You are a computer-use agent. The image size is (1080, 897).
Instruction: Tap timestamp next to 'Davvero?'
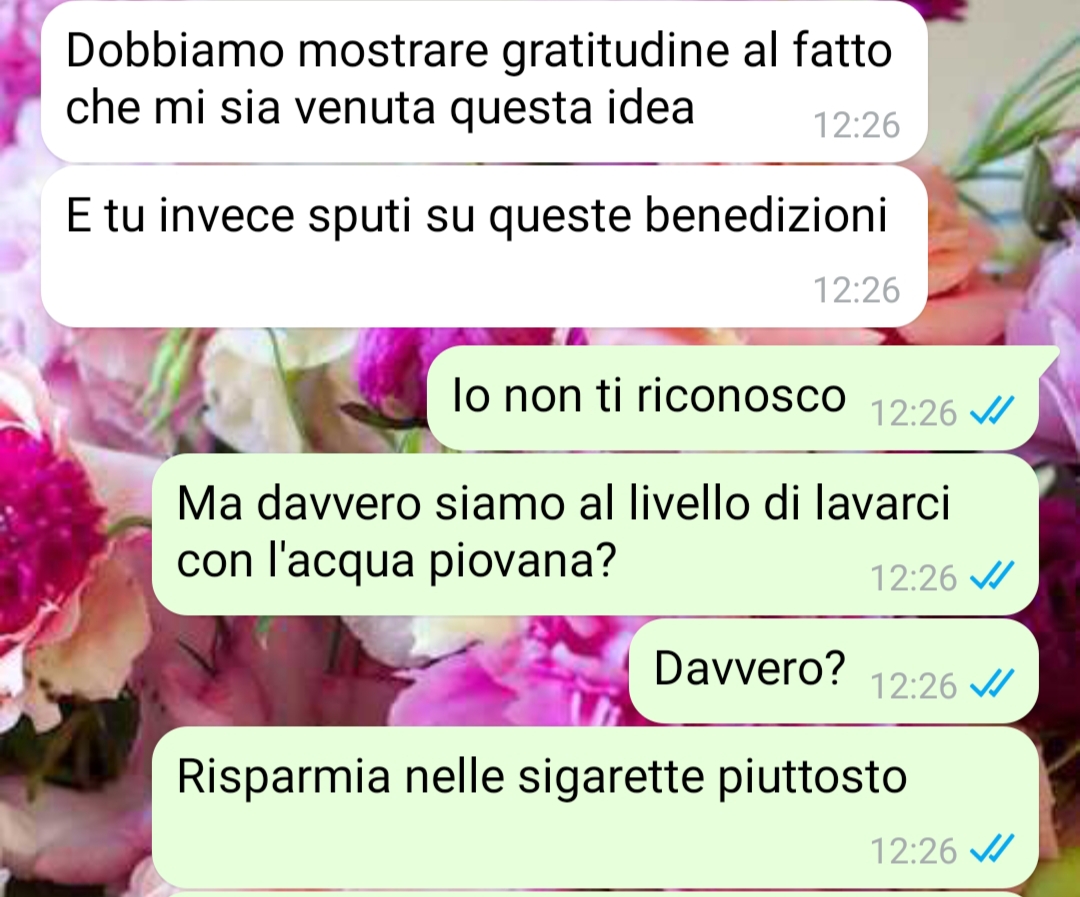913,685
